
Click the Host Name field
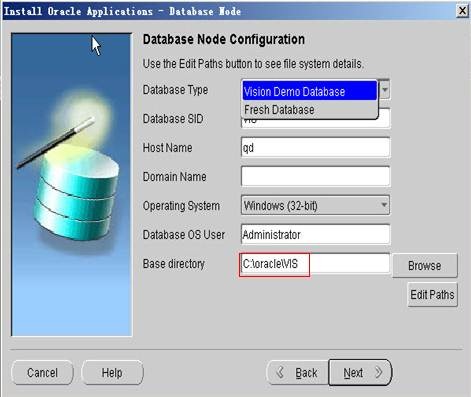[315, 147]
